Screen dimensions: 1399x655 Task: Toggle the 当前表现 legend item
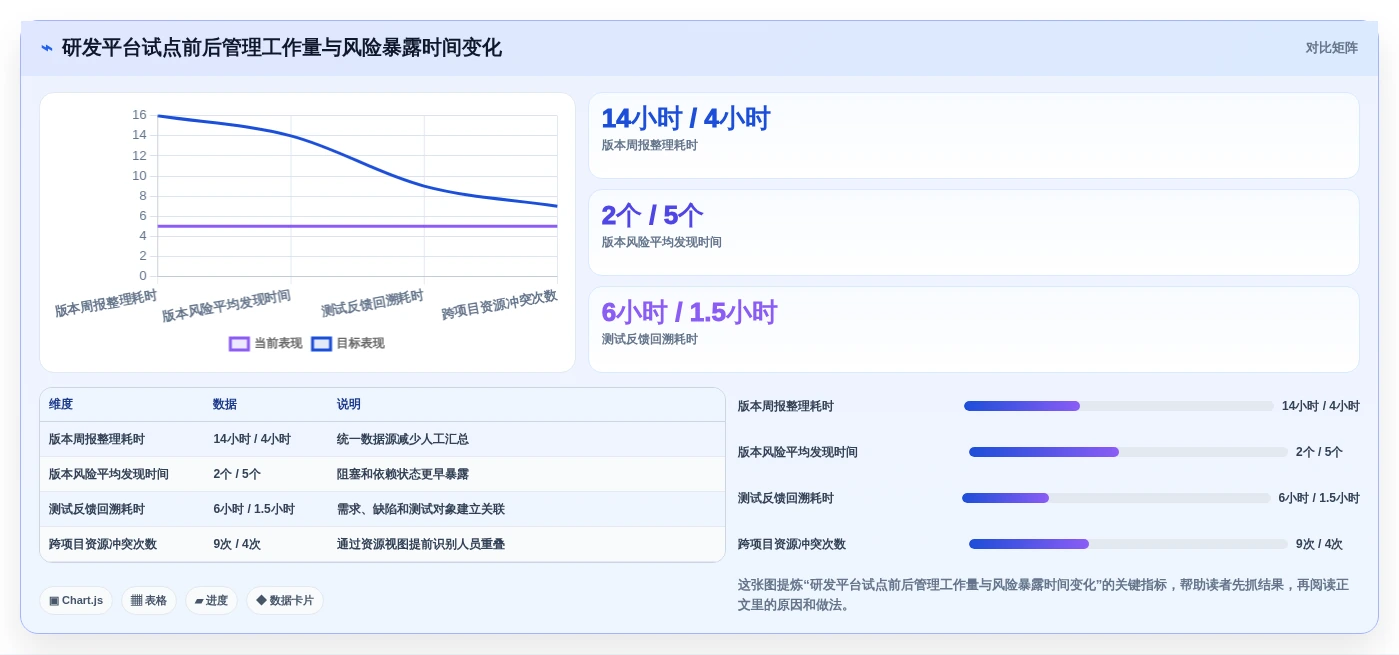(266, 343)
